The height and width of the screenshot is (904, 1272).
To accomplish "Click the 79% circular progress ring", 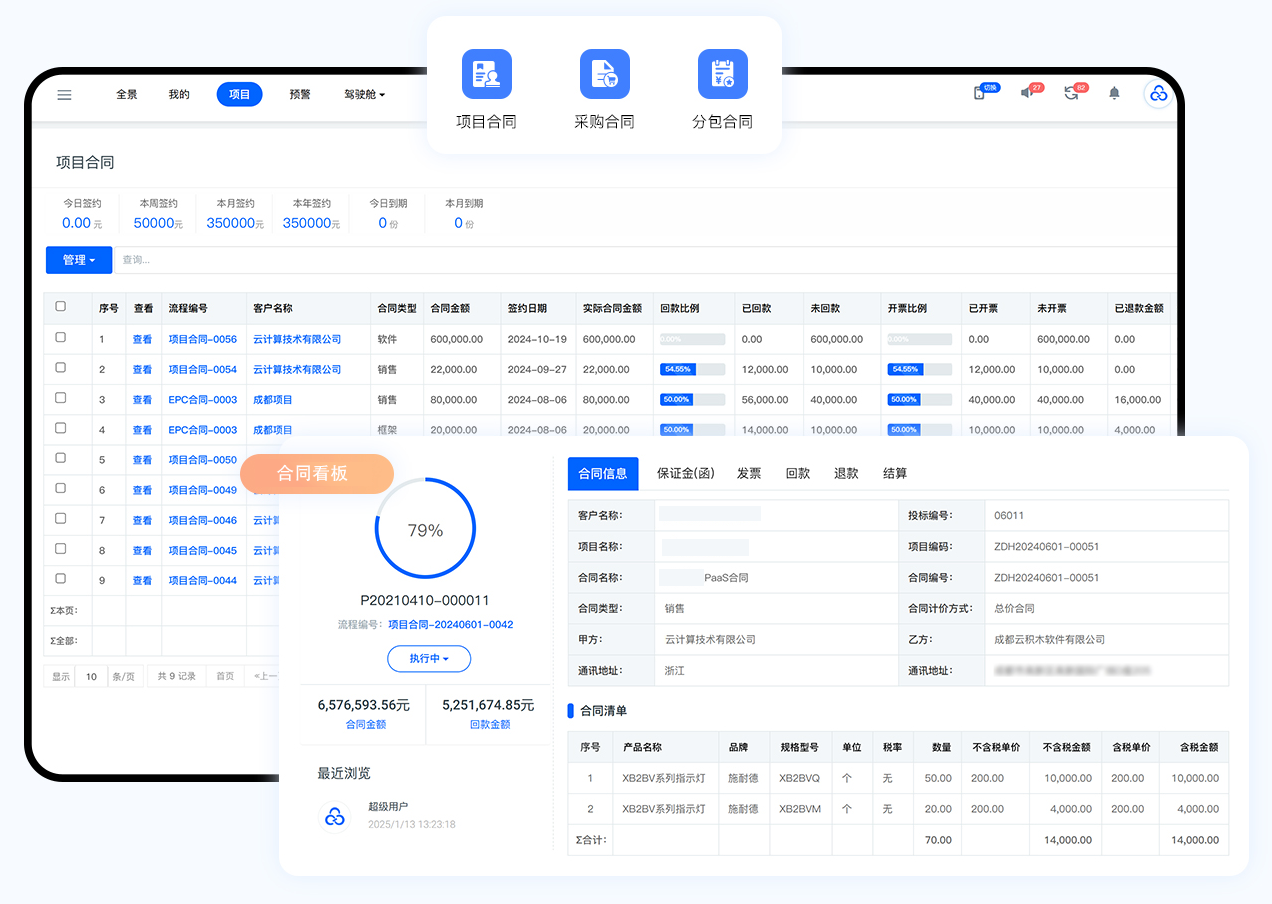I will 425,530.
